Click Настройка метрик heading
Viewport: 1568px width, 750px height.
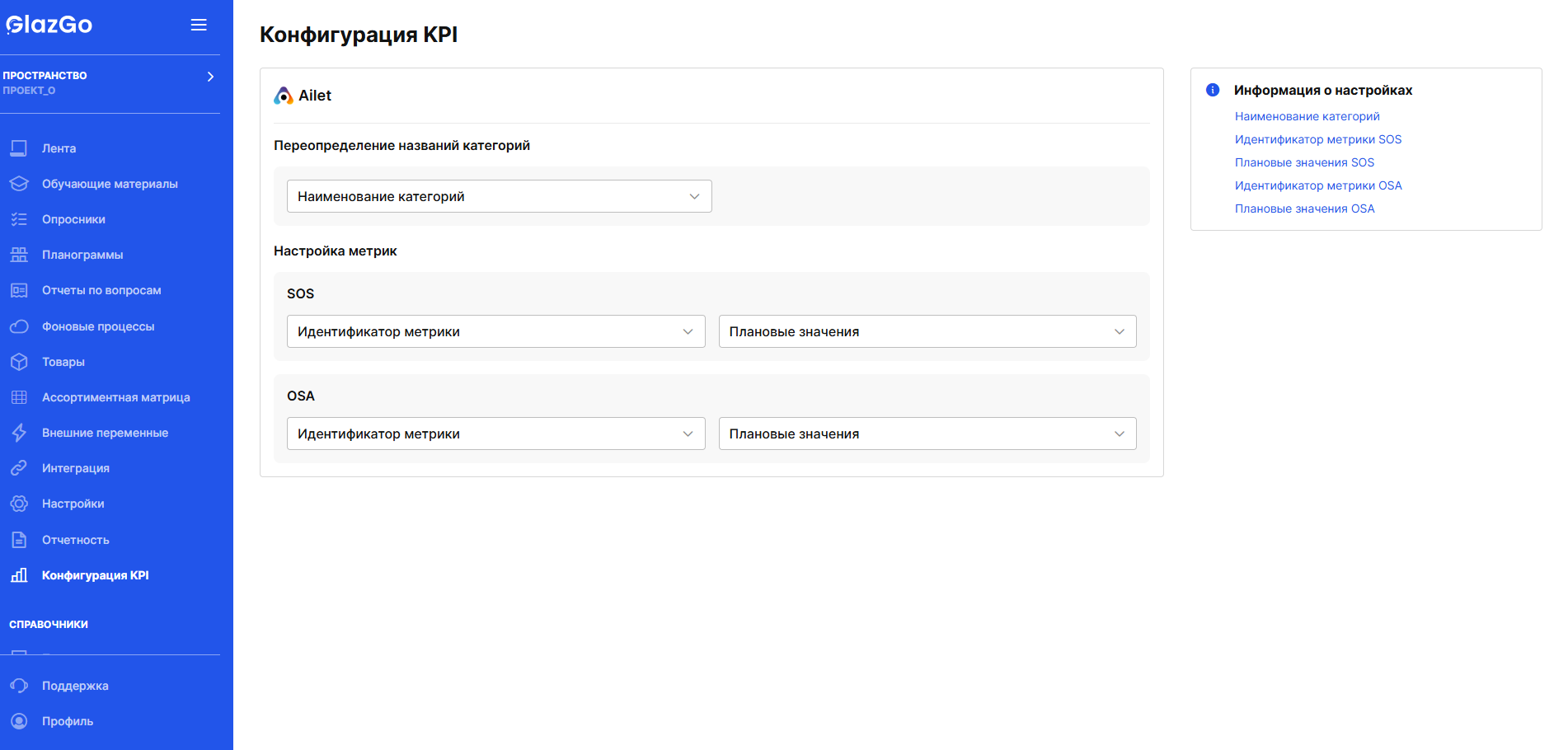point(336,251)
